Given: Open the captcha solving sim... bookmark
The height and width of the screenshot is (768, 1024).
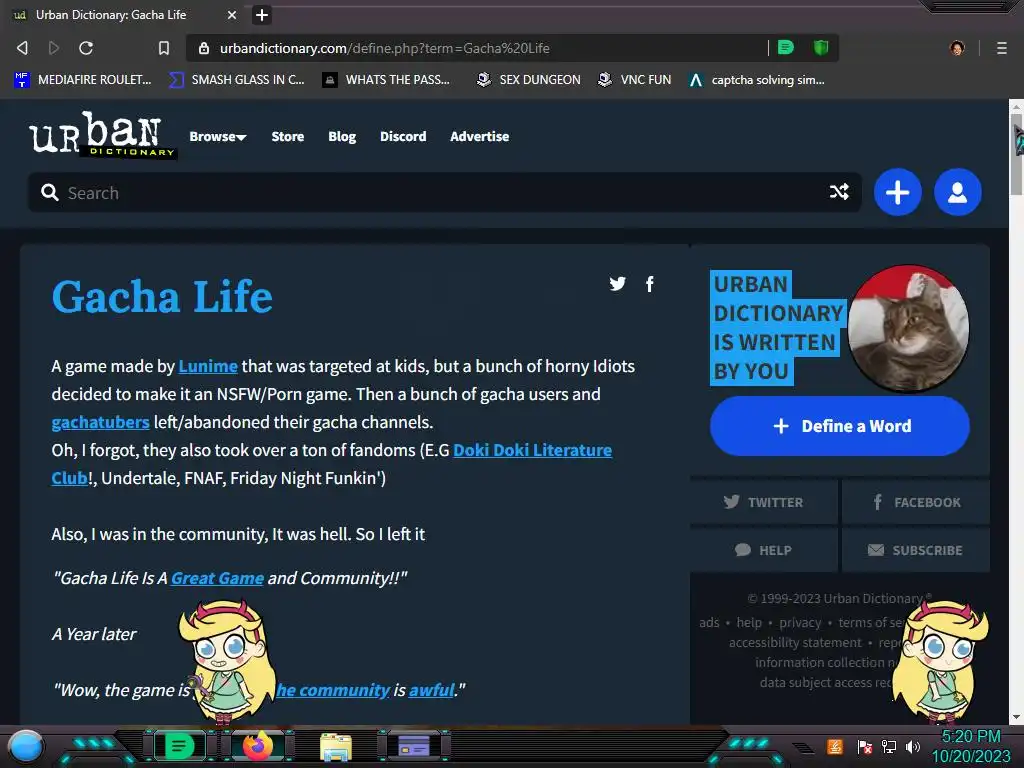Looking at the screenshot, I should [x=758, y=80].
